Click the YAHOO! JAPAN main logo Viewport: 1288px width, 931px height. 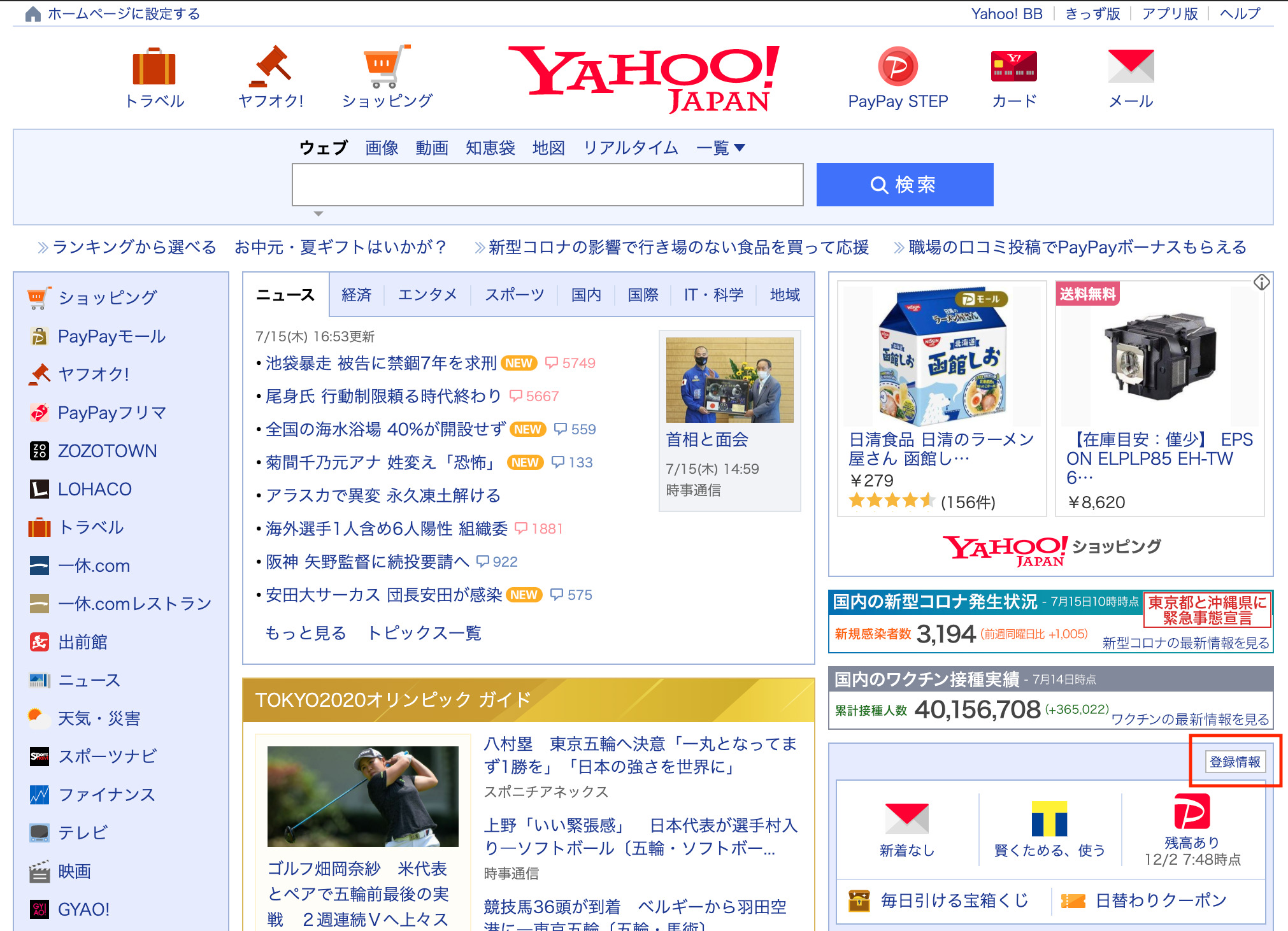[645, 80]
